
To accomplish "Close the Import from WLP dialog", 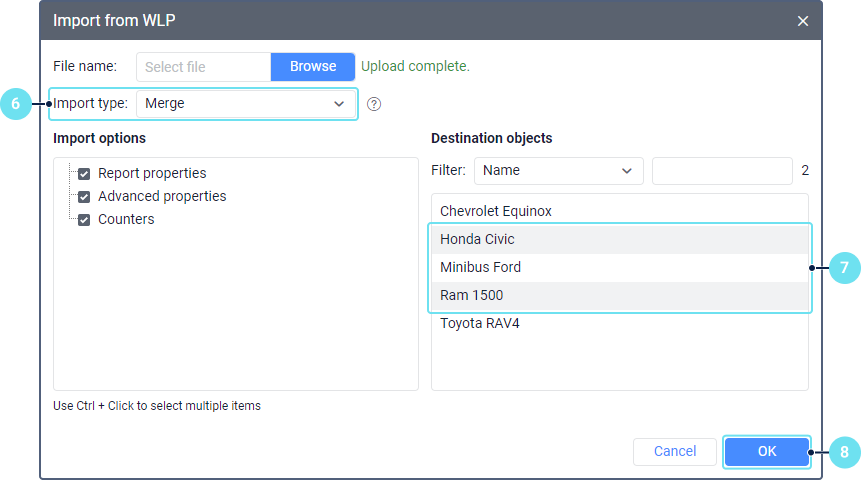I will [803, 21].
